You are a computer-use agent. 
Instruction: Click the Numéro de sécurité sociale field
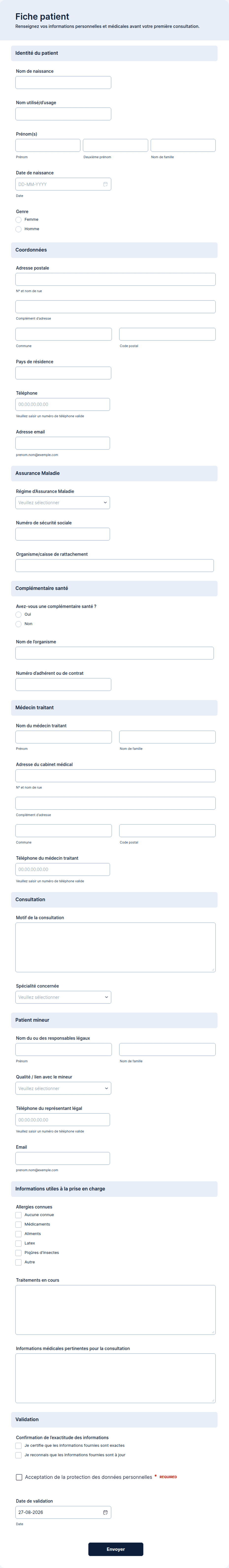(63, 534)
